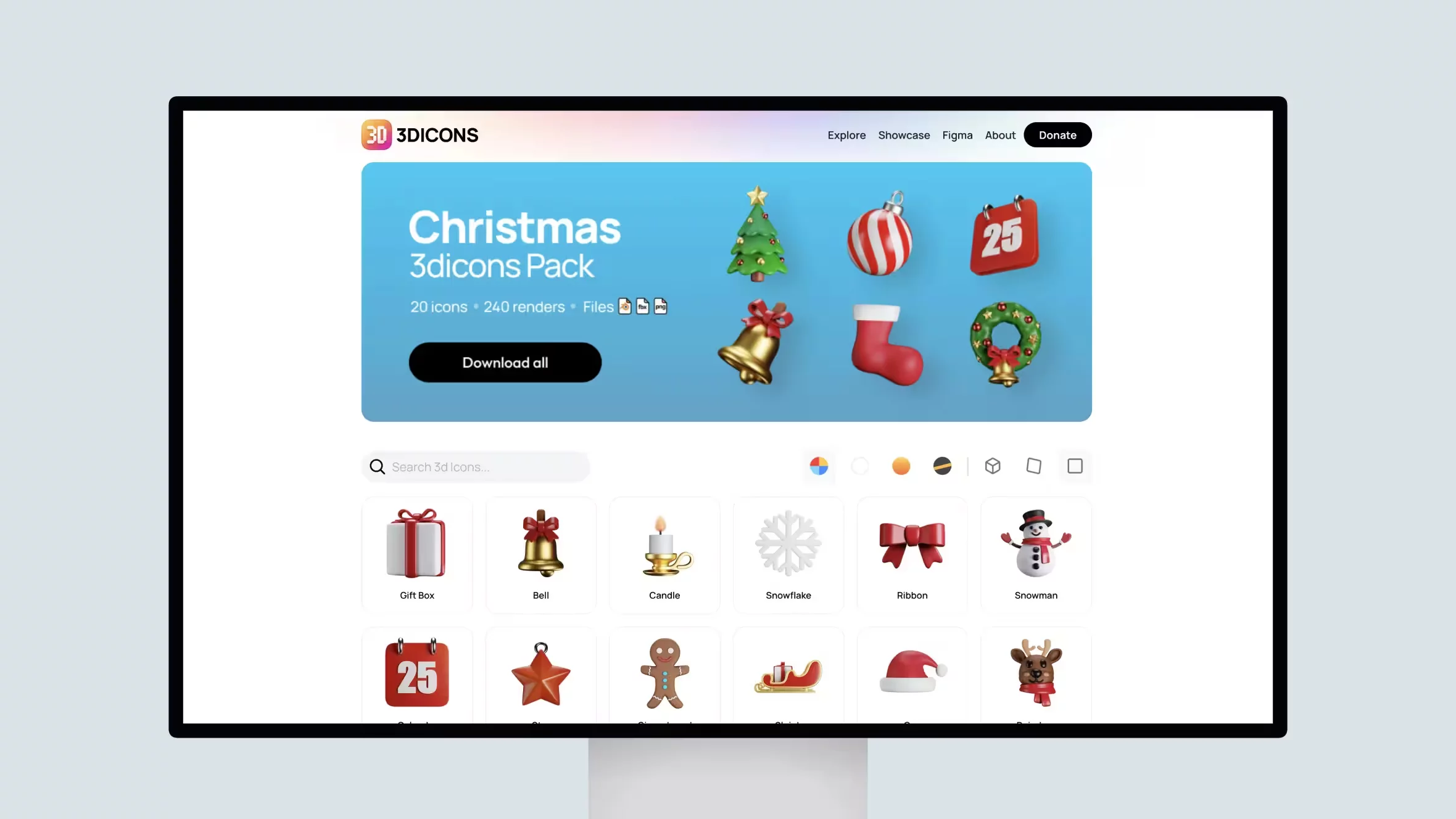The image size is (1456, 819).
Task: Open the Explore menu item
Action: tap(846, 135)
